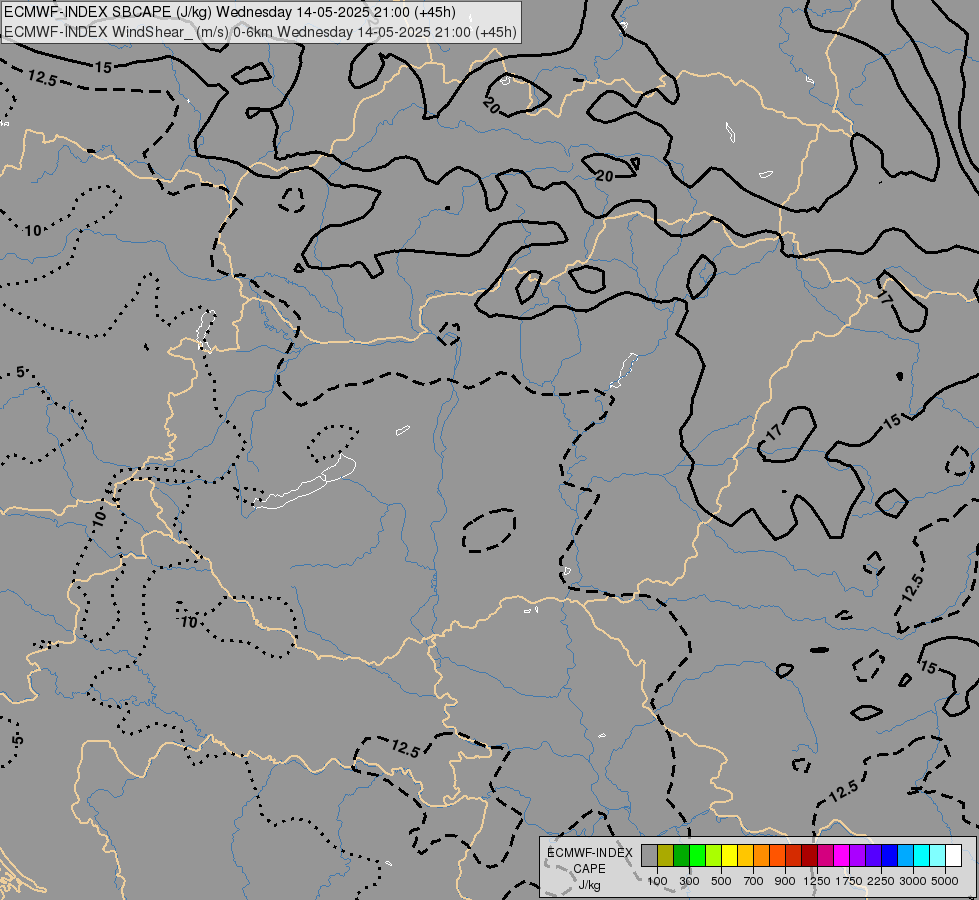Click the sky blue legend swatch
979x900 pixels.
(x=905, y=855)
